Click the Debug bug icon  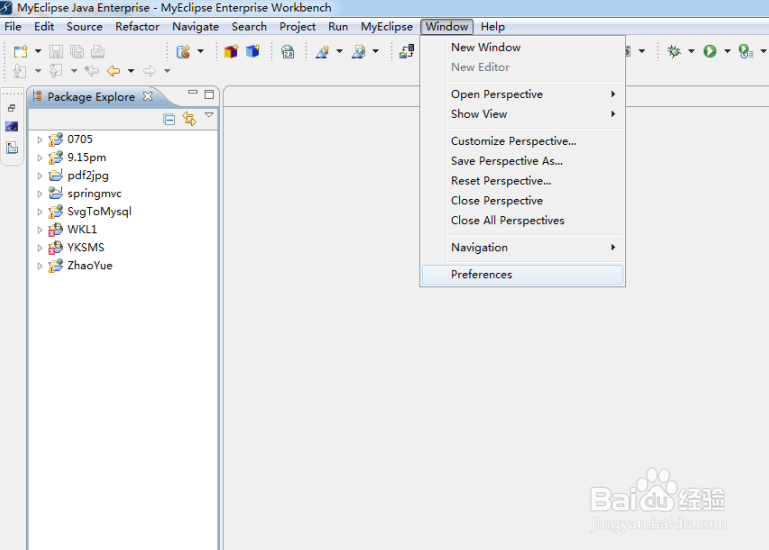point(674,51)
